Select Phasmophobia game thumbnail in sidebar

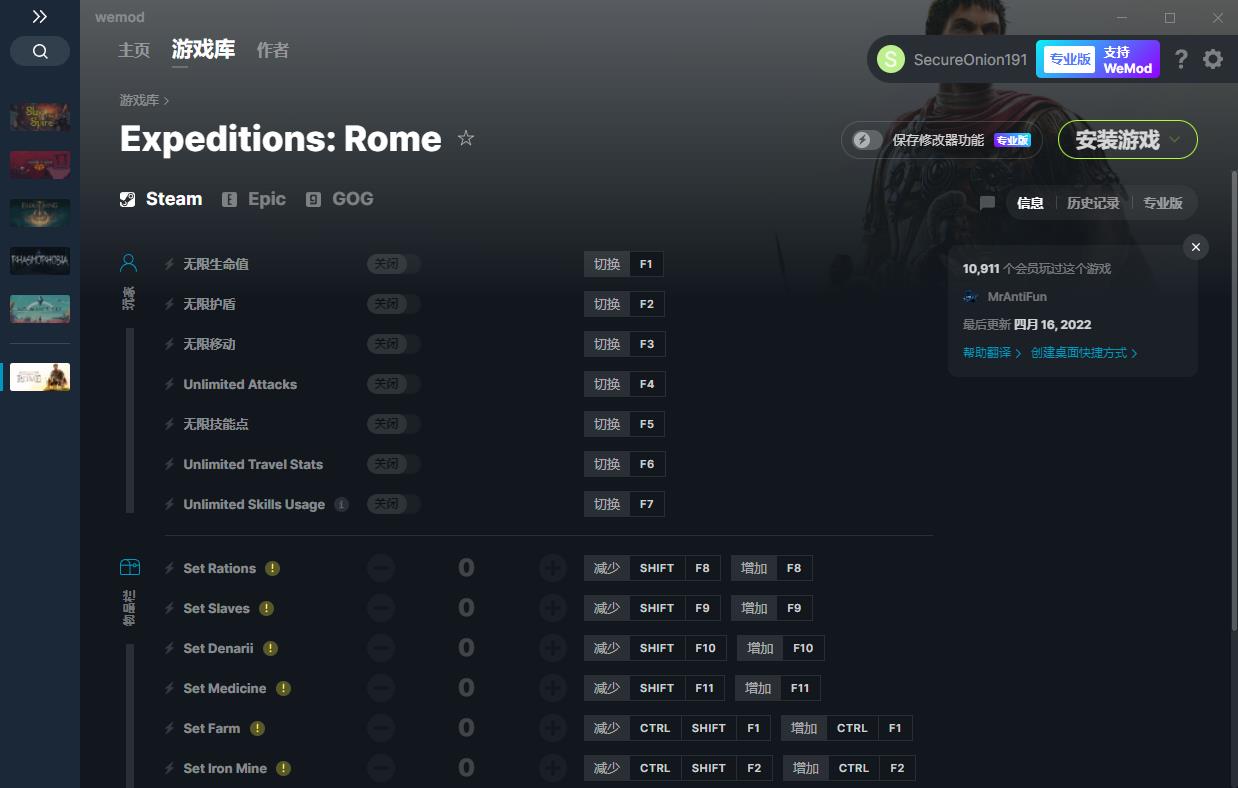coord(40,261)
